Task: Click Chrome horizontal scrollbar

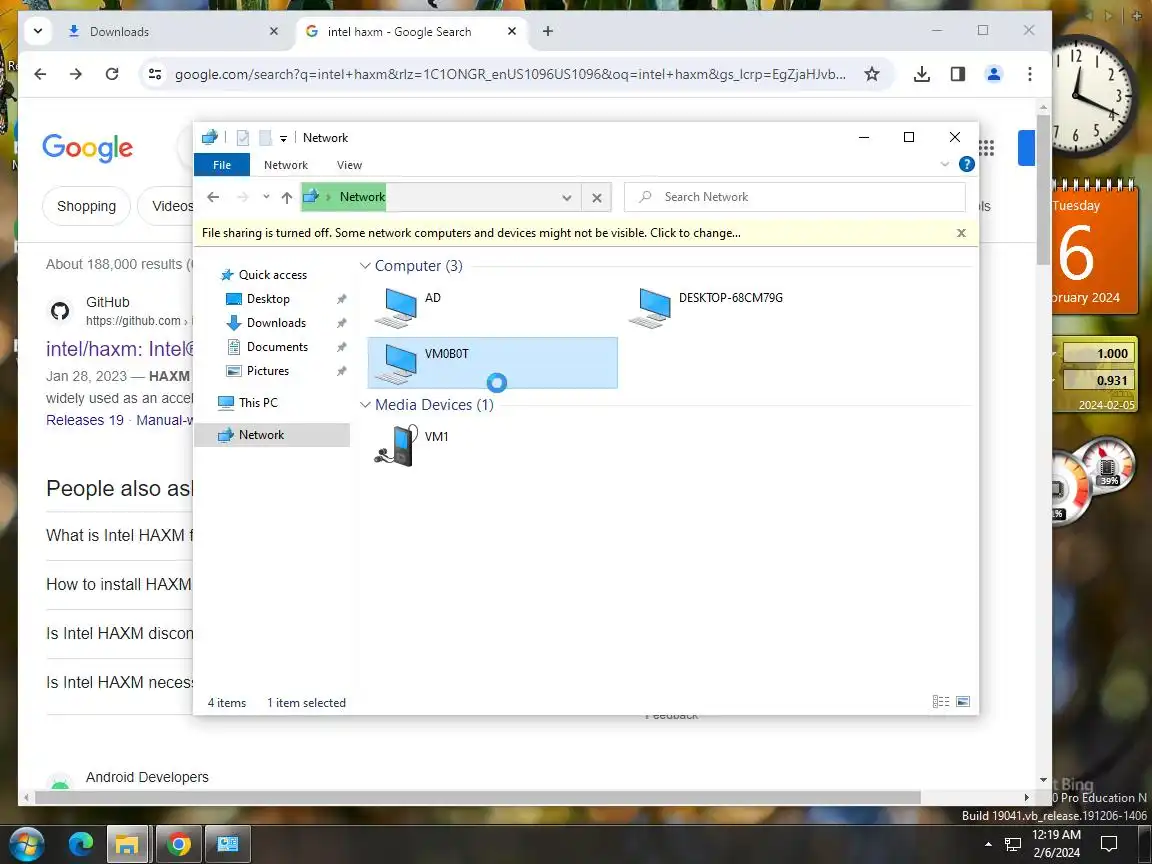Action: [x=478, y=798]
